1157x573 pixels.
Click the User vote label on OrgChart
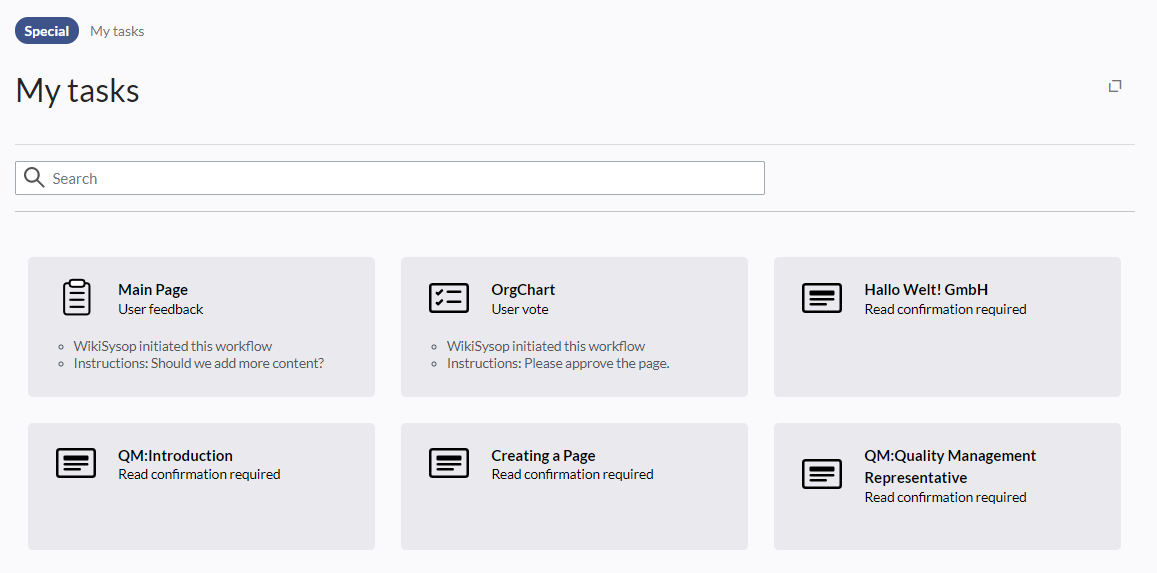(520, 309)
